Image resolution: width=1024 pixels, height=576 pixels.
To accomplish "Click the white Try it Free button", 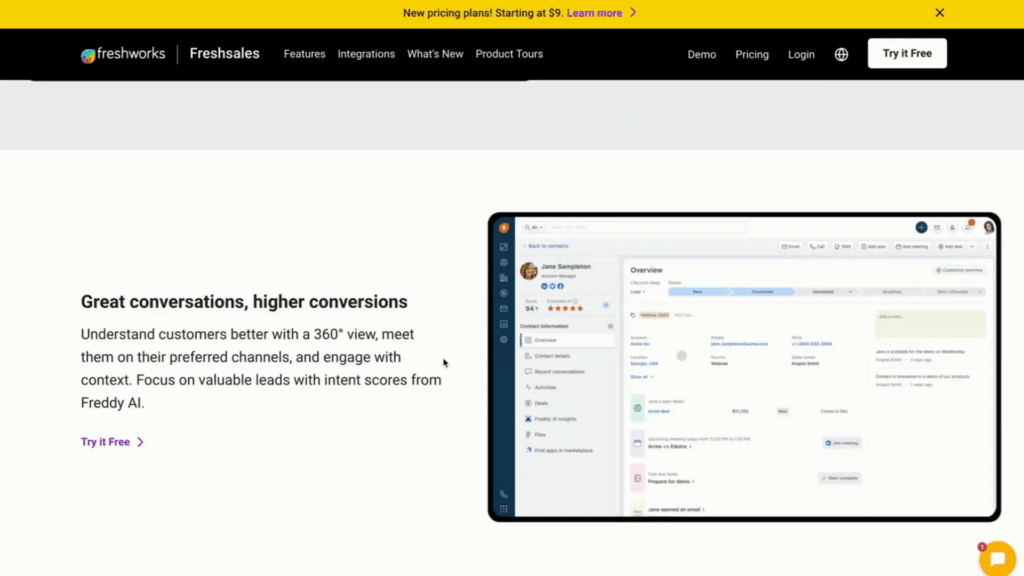I will pos(906,54).
